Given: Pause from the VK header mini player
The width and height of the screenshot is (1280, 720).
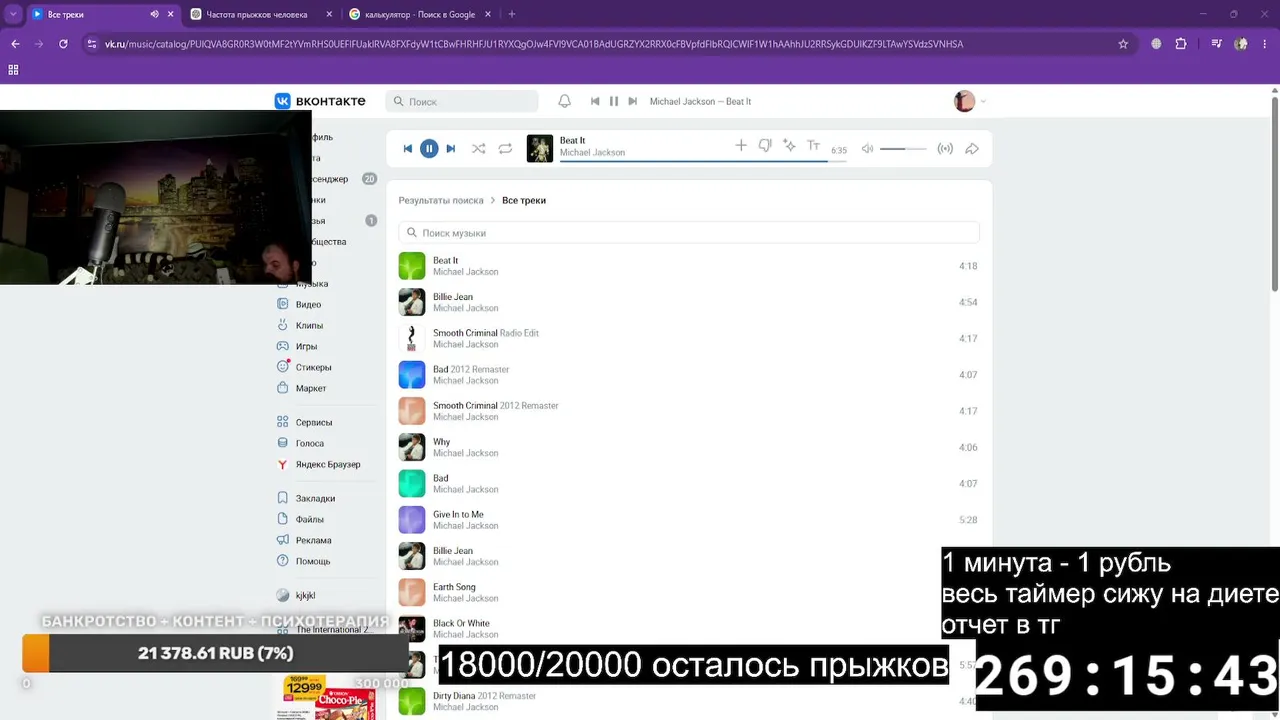Looking at the screenshot, I should pyautogui.click(x=614, y=101).
